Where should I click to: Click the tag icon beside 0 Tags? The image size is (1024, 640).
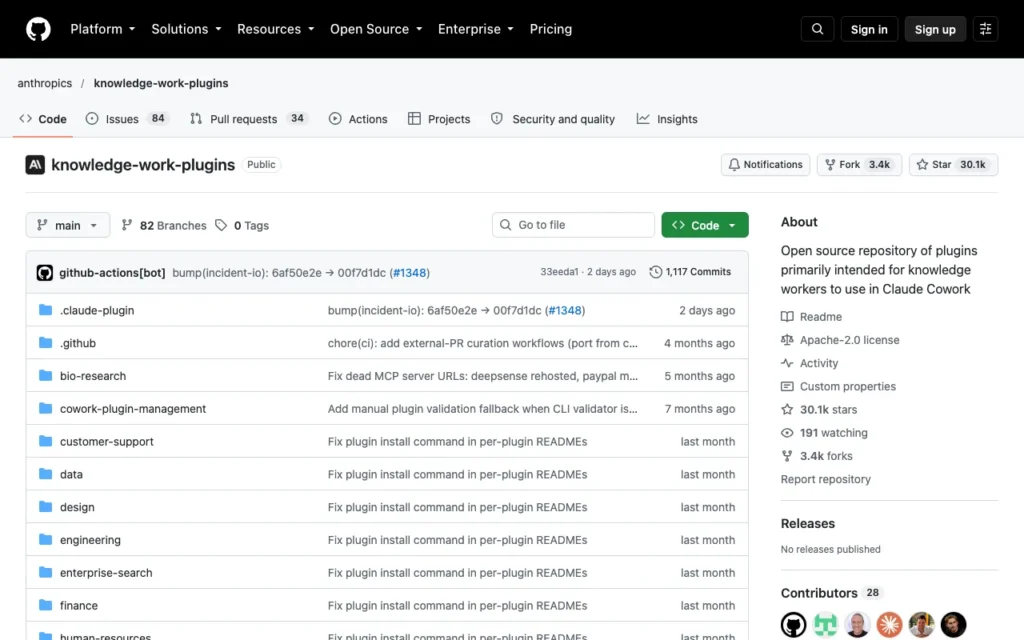[x=221, y=225]
